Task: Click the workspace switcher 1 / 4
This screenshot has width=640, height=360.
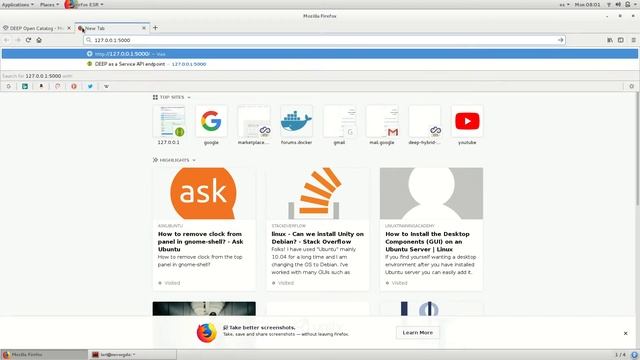Action: [x=620, y=355]
